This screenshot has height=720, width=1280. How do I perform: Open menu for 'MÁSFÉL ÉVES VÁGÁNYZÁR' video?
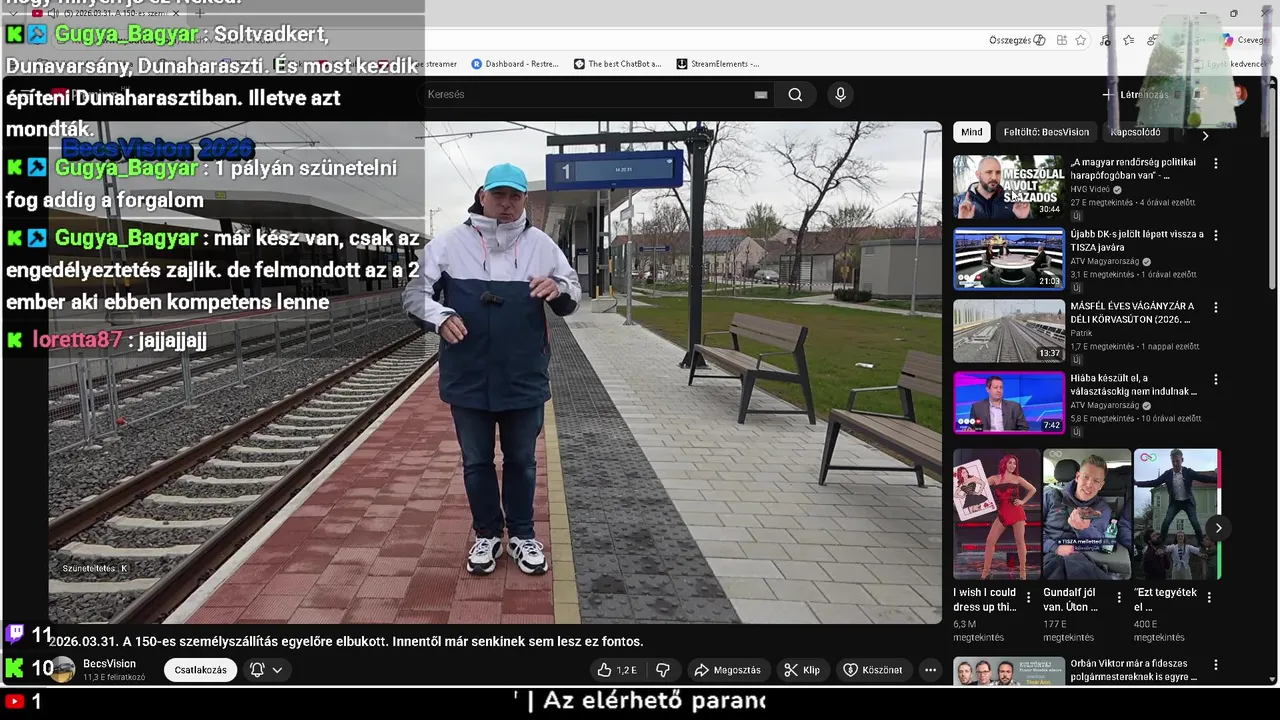coord(1216,307)
